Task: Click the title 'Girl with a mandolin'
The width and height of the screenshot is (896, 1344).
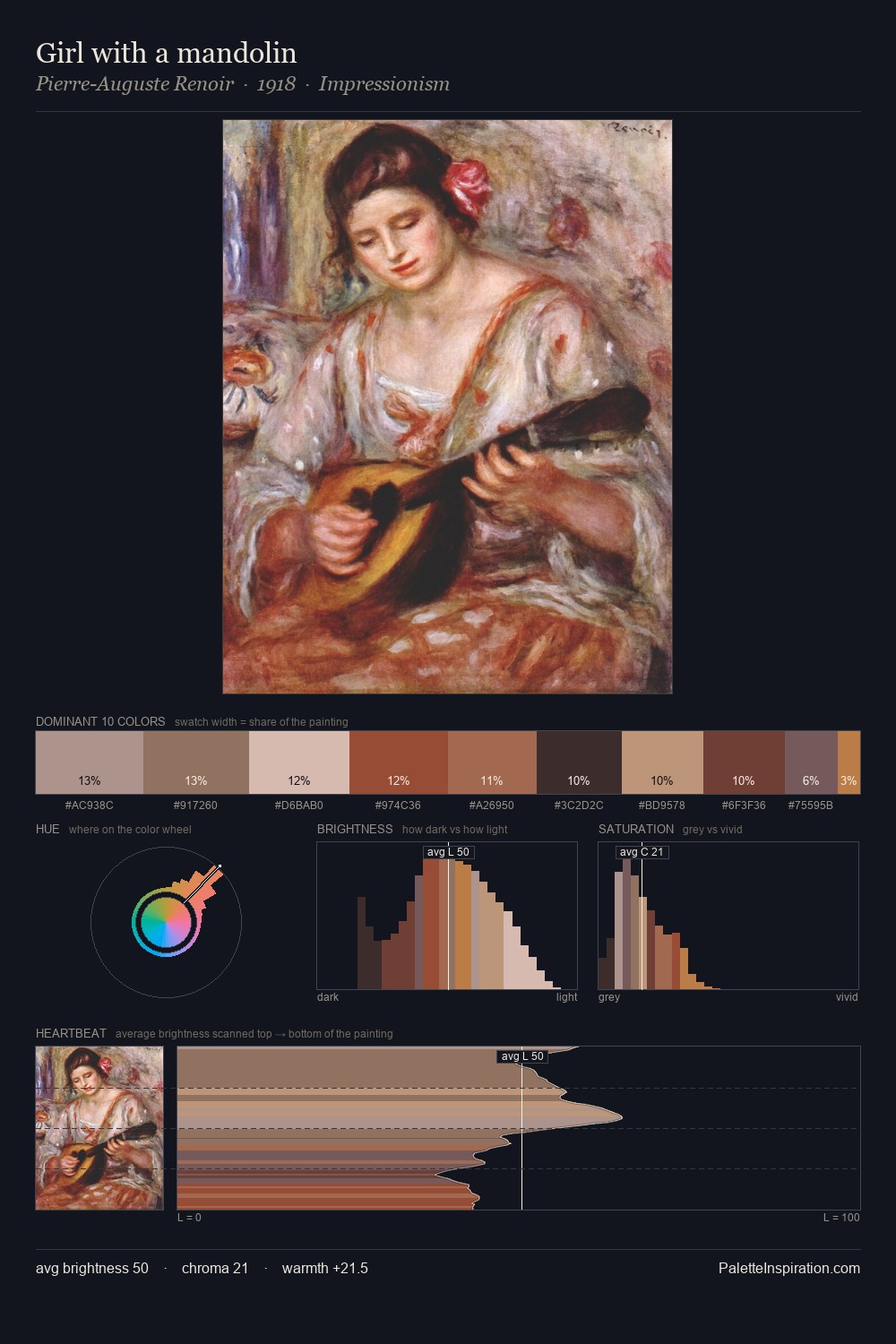Action: (x=167, y=53)
